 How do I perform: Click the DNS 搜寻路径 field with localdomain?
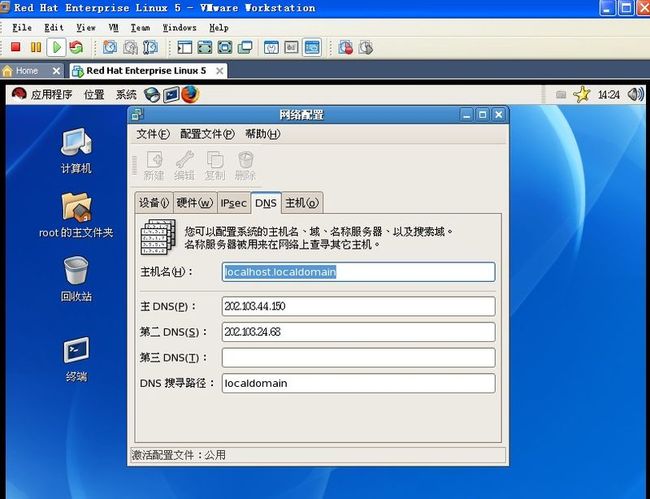(359, 383)
